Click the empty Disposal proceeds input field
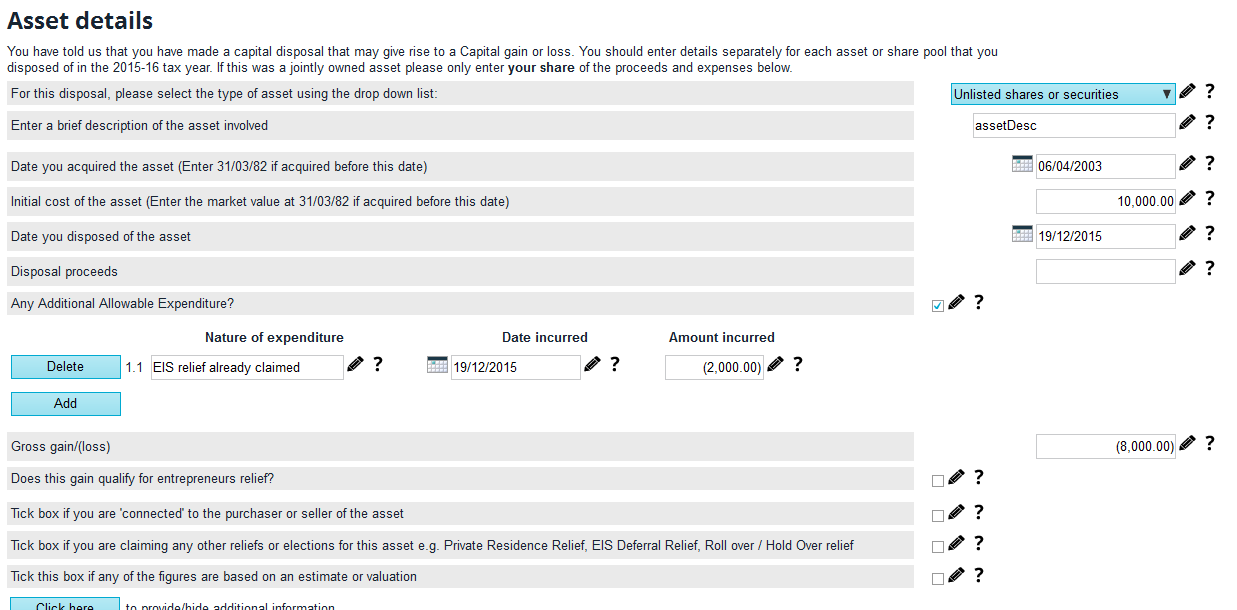This screenshot has width=1237, height=610. coord(1105,271)
